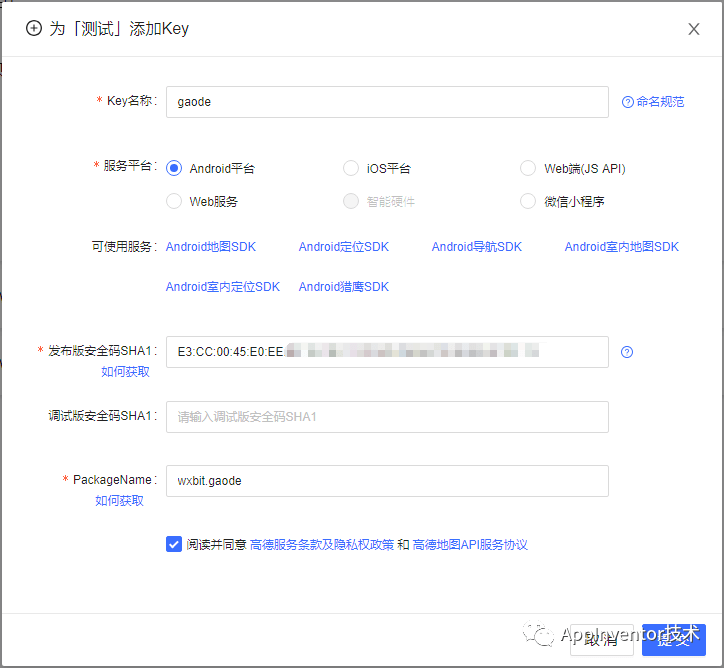
Task: Open the Android导航SDK link
Action: [477, 247]
